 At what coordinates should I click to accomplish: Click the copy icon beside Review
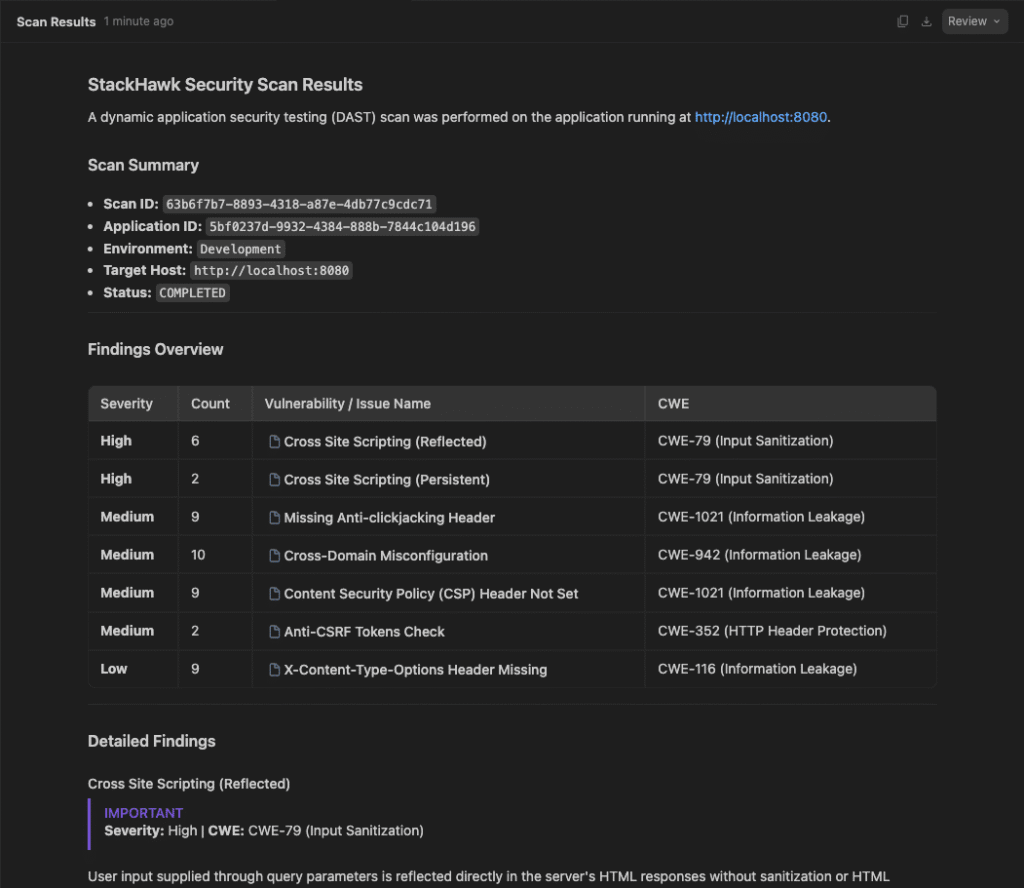pos(903,22)
